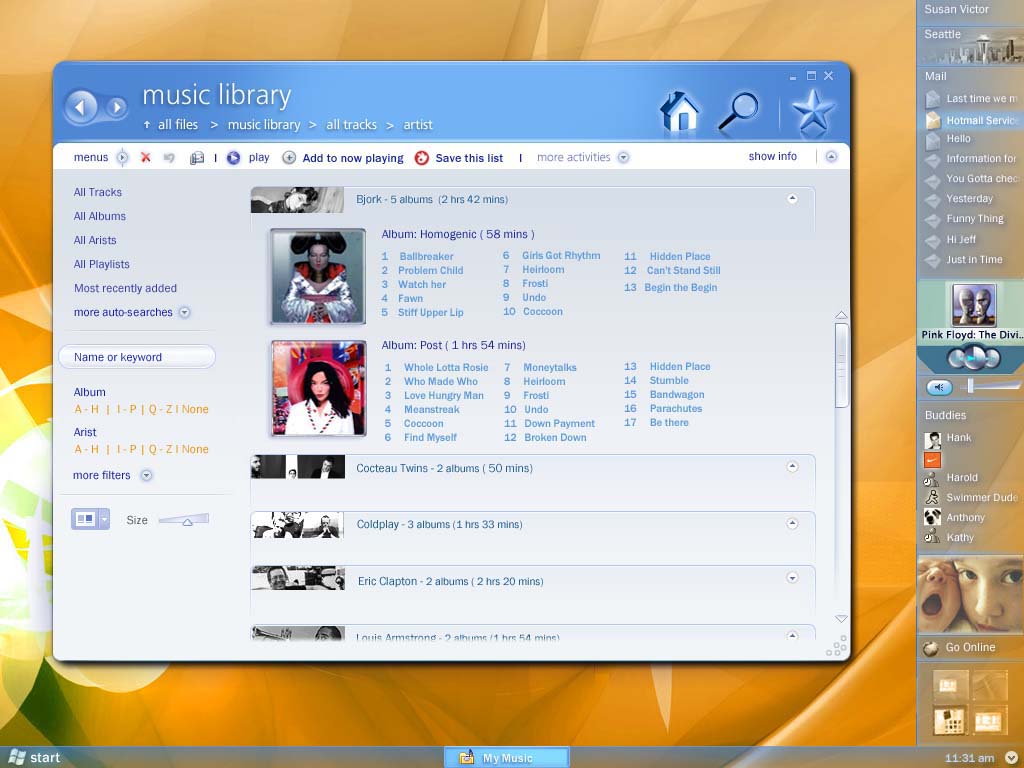Adjust the Size slider

(187, 521)
